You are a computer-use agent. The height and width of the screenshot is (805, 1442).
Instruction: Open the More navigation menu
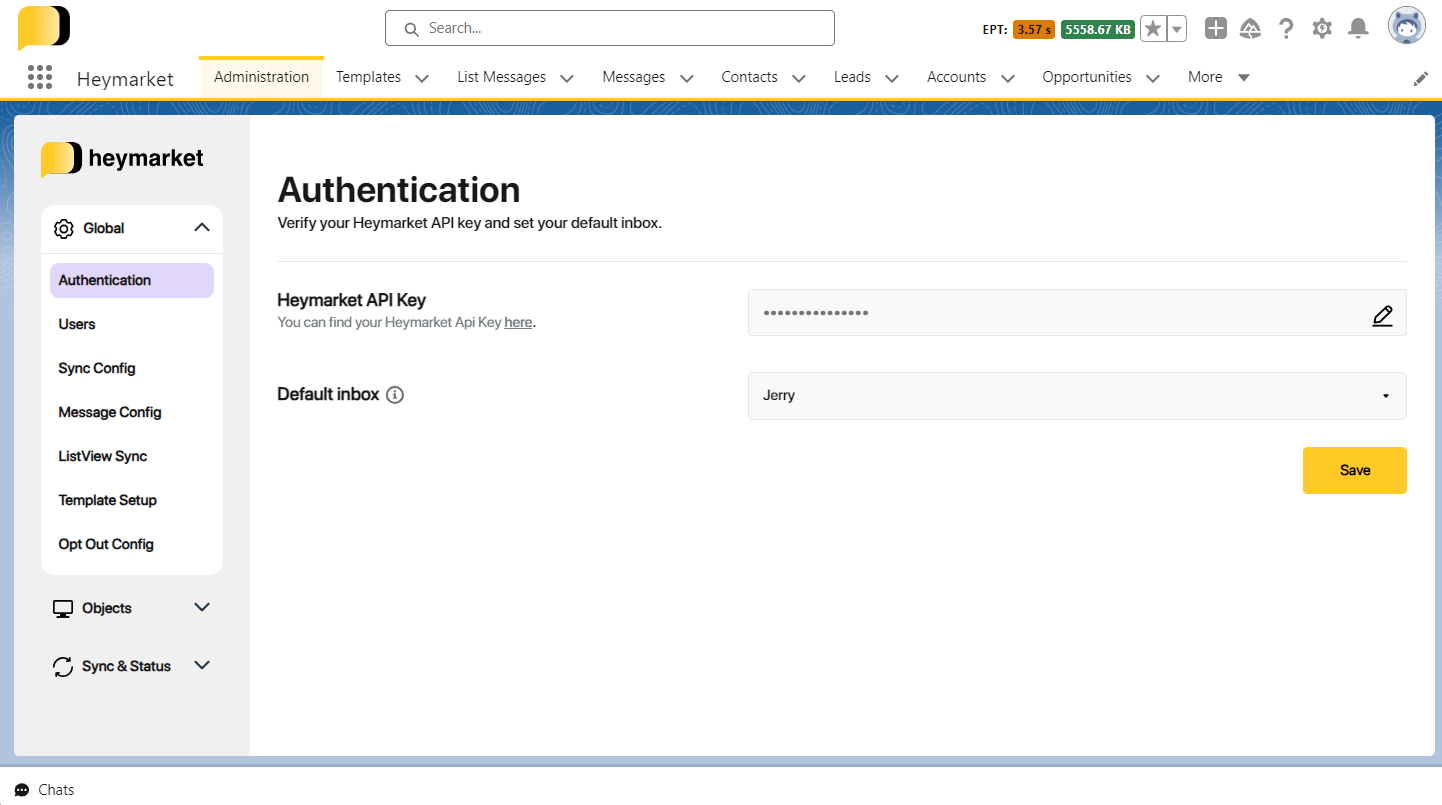(1219, 77)
